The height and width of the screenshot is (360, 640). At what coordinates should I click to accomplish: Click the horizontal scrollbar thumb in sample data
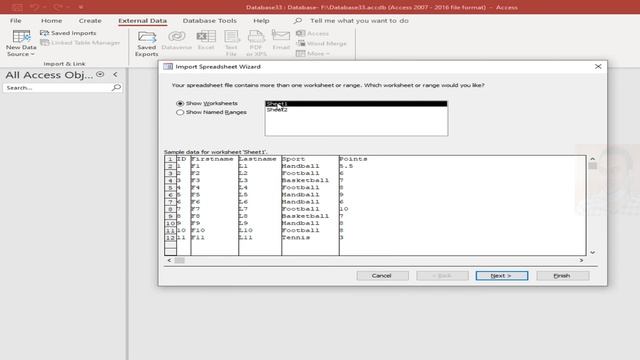tap(180, 260)
